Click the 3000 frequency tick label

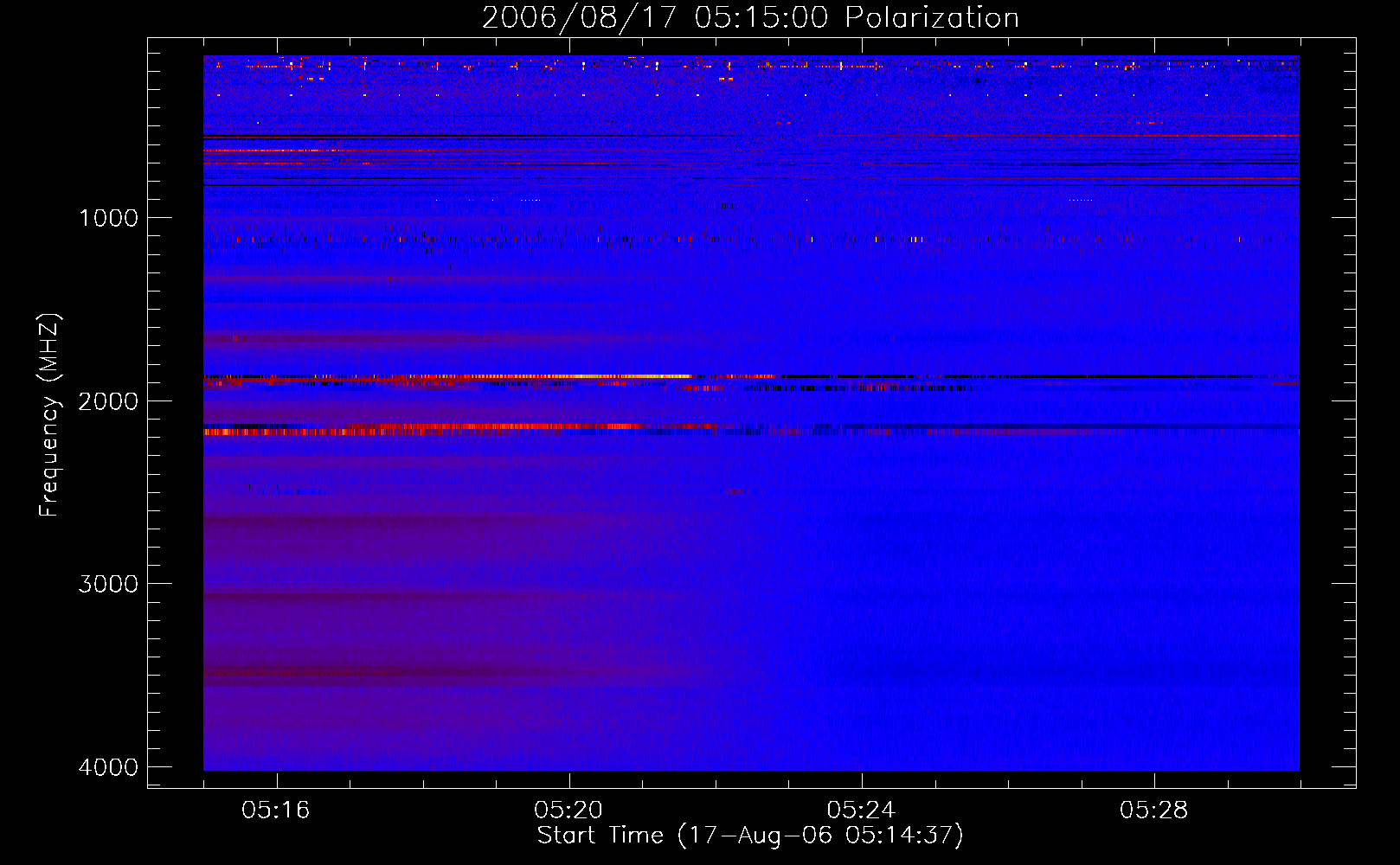[x=108, y=584]
